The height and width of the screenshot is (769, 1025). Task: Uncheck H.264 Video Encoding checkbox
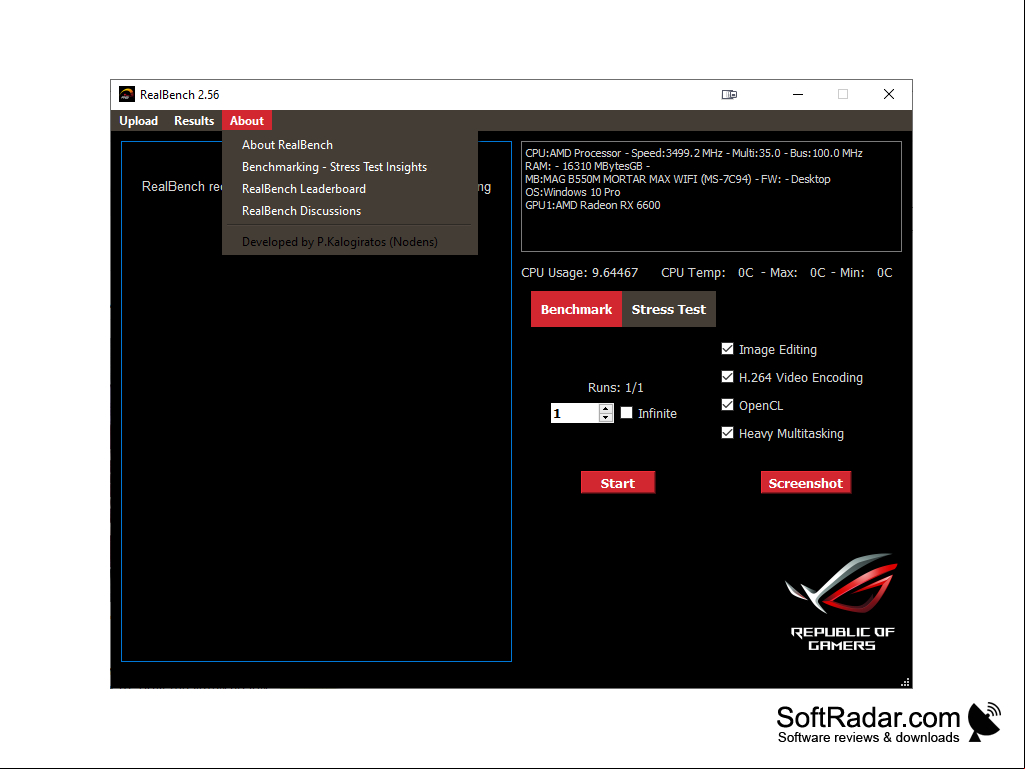click(x=727, y=377)
